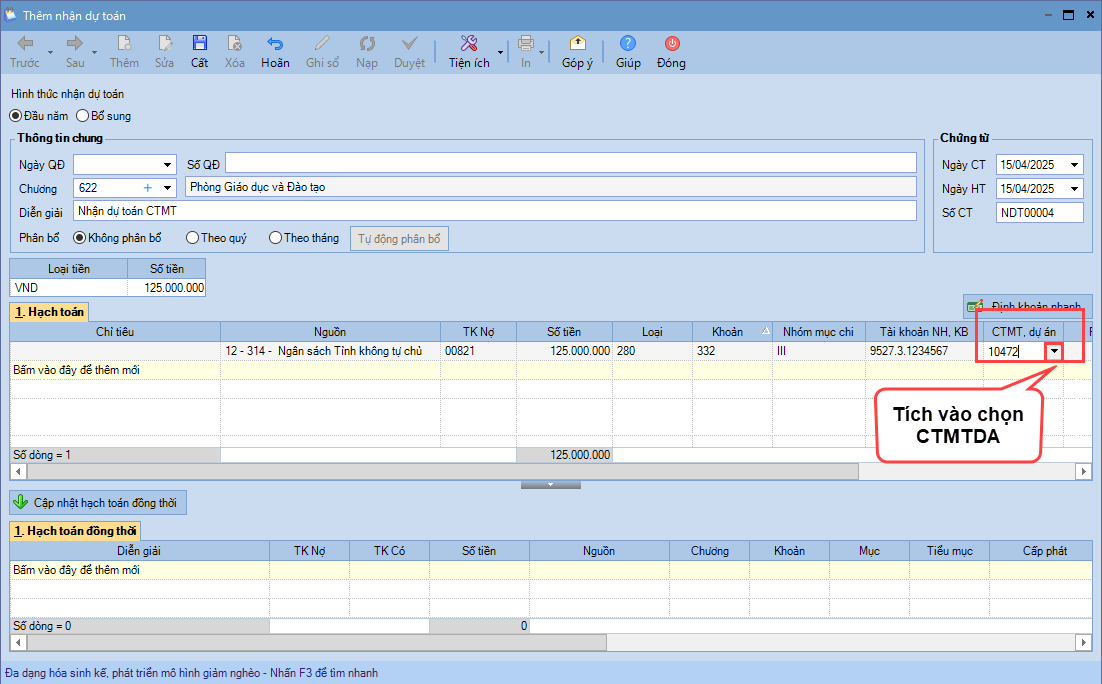Click the Phòng Giáo dục và Đào tạo field
The width and height of the screenshot is (1102, 684).
click(551, 187)
